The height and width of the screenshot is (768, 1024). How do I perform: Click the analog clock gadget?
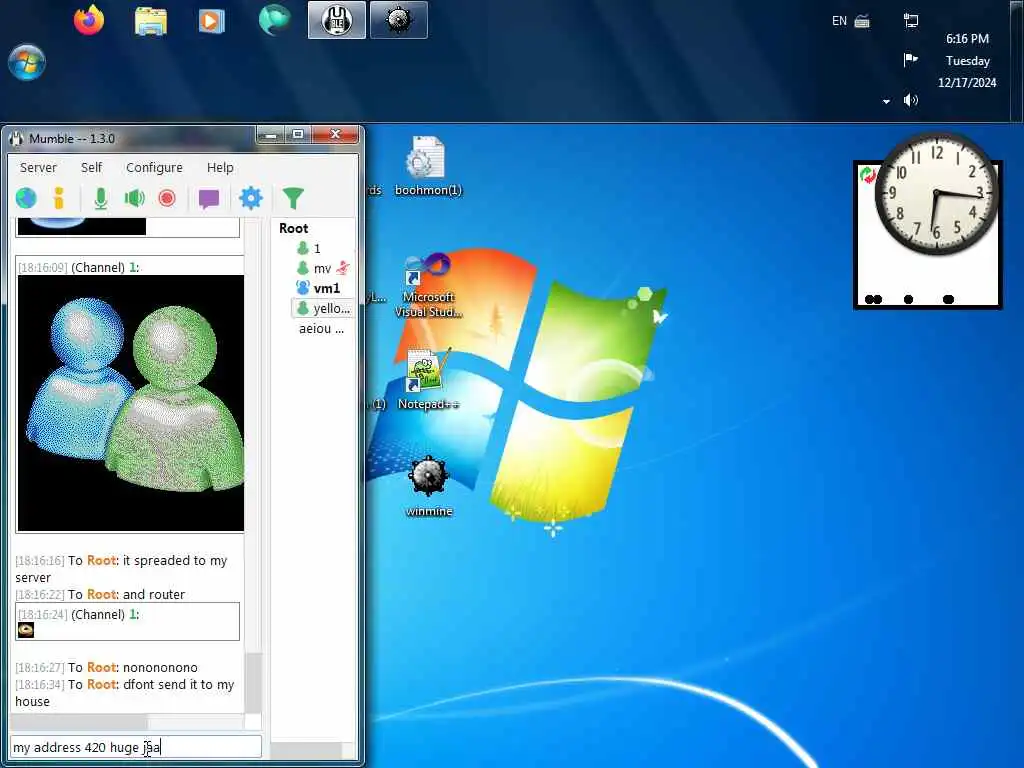936,193
